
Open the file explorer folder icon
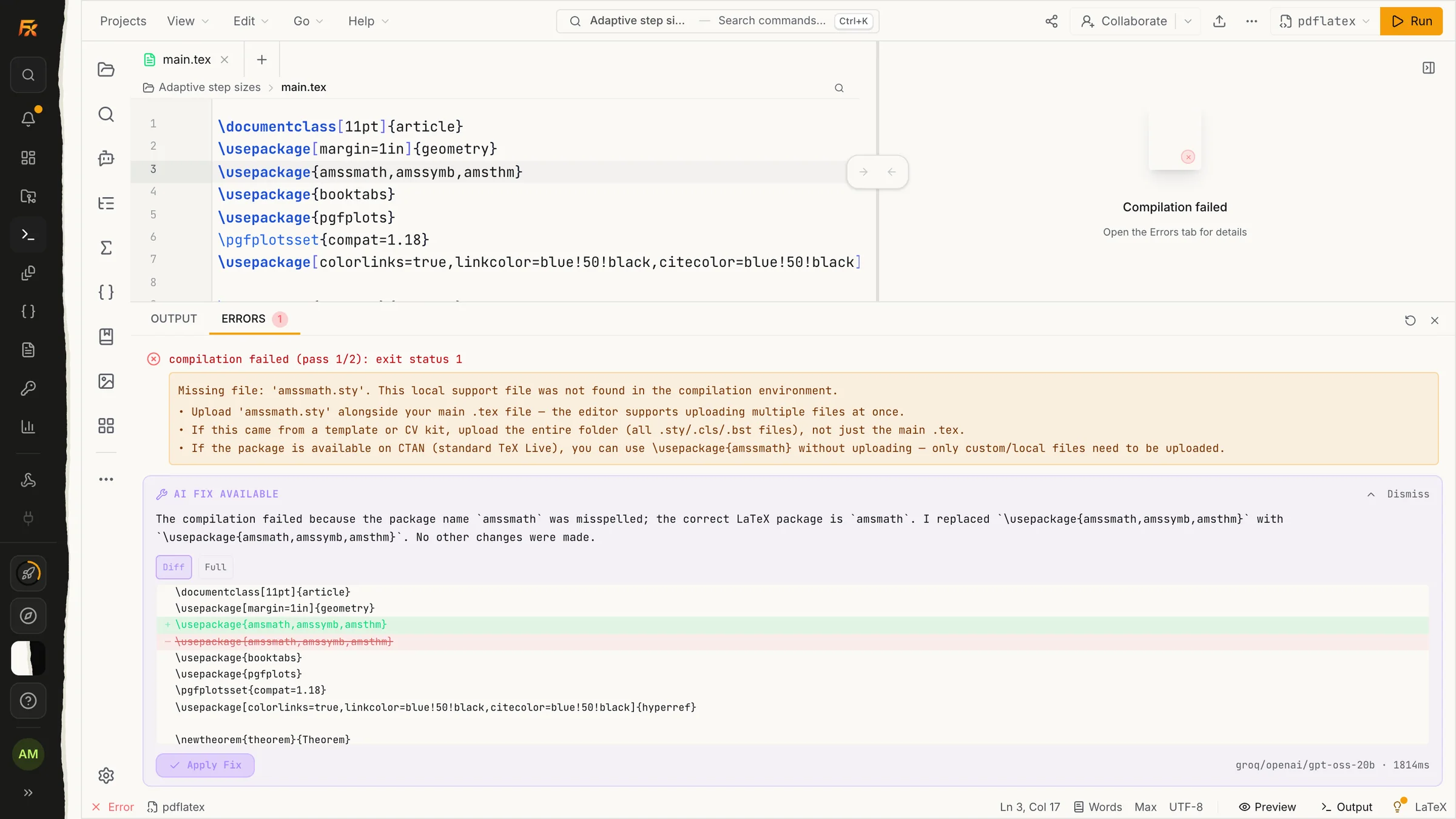pos(106,70)
